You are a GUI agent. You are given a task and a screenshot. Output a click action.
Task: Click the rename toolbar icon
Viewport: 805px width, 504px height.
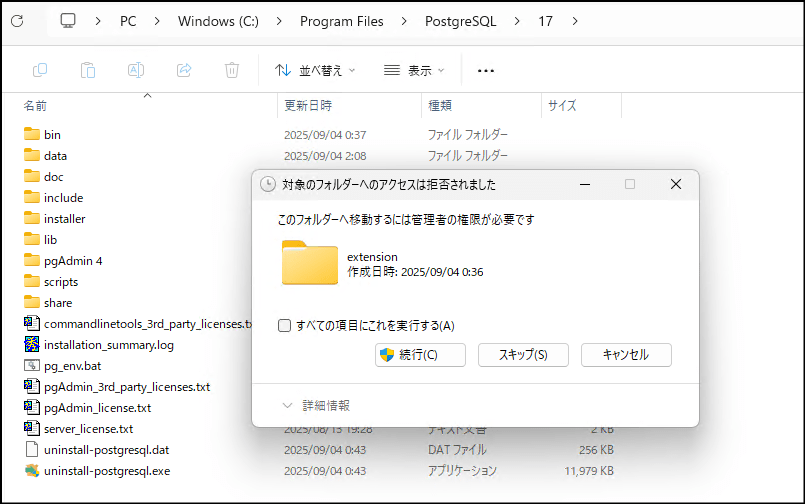(x=136, y=70)
